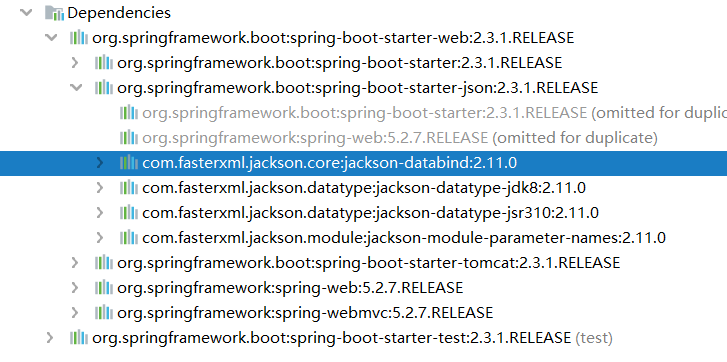
Task: Click library icon of spring-boot-starter:2.3.1.RELEASE
Action: click(104, 63)
